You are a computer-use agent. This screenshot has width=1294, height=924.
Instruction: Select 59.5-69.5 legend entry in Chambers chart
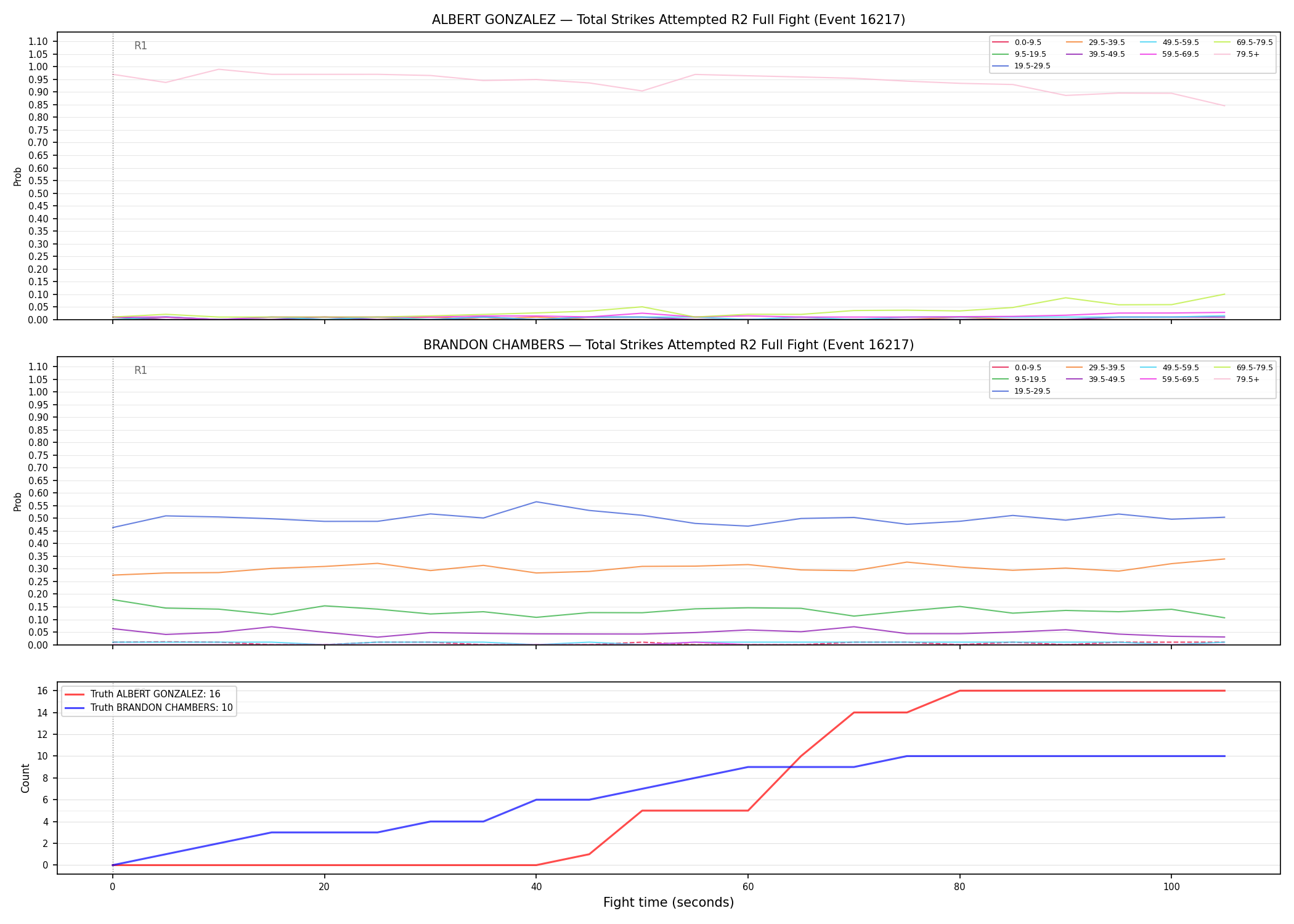[1170, 379]
